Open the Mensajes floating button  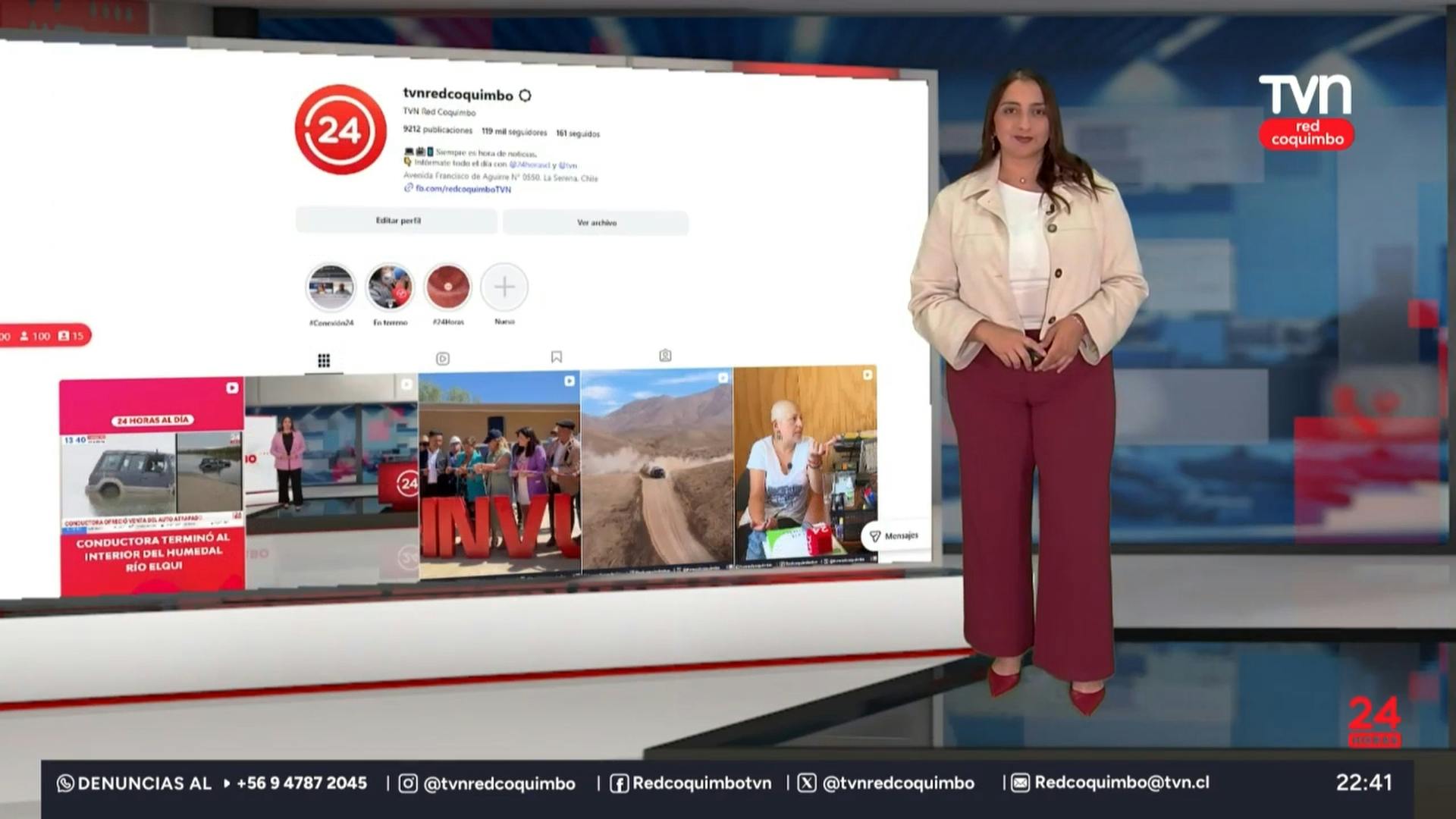pyautogui.click(x=894, y=535)
